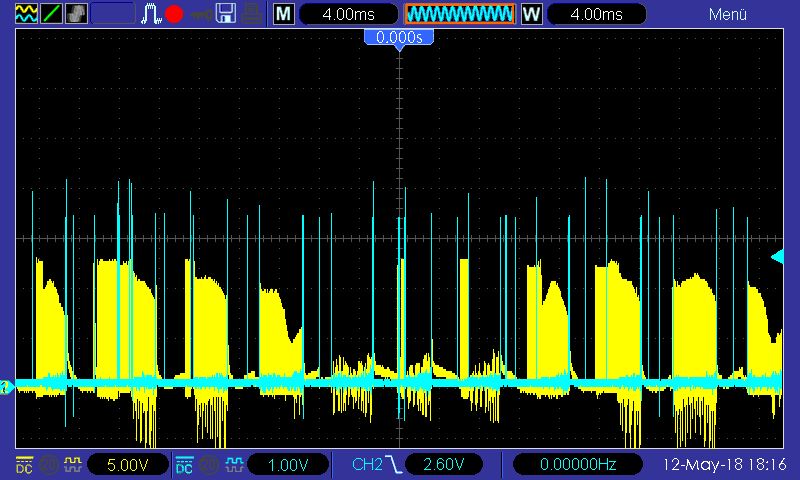Select the green diagonal line icon
800x480 pixels.
pyautogui.click(x=50, y=14)
